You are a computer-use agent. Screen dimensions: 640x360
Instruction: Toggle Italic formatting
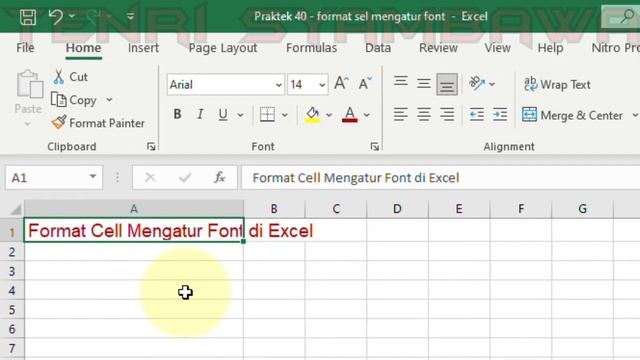pos(200,114)
